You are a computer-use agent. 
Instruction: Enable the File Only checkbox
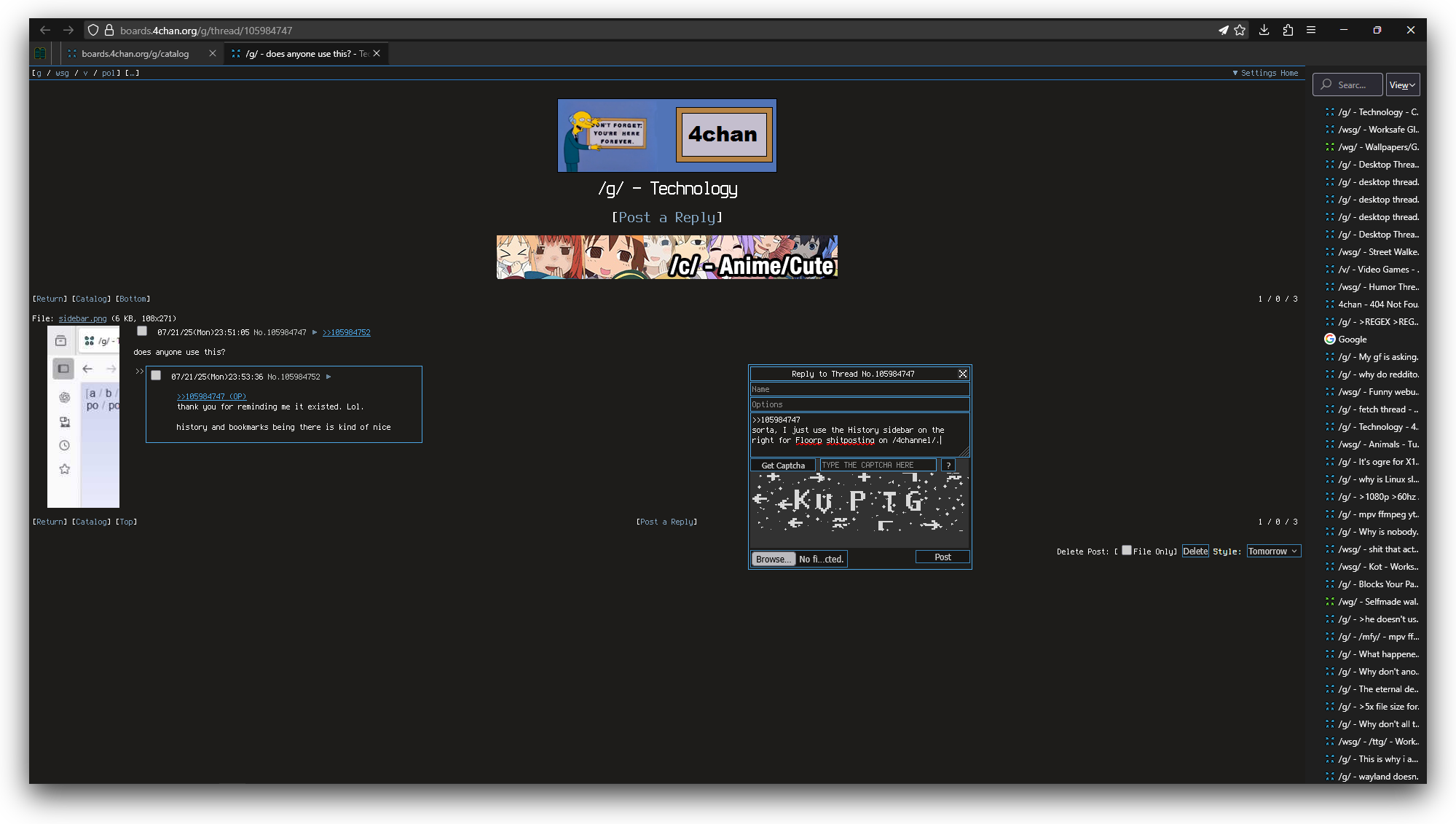[x=1127, y=550]
